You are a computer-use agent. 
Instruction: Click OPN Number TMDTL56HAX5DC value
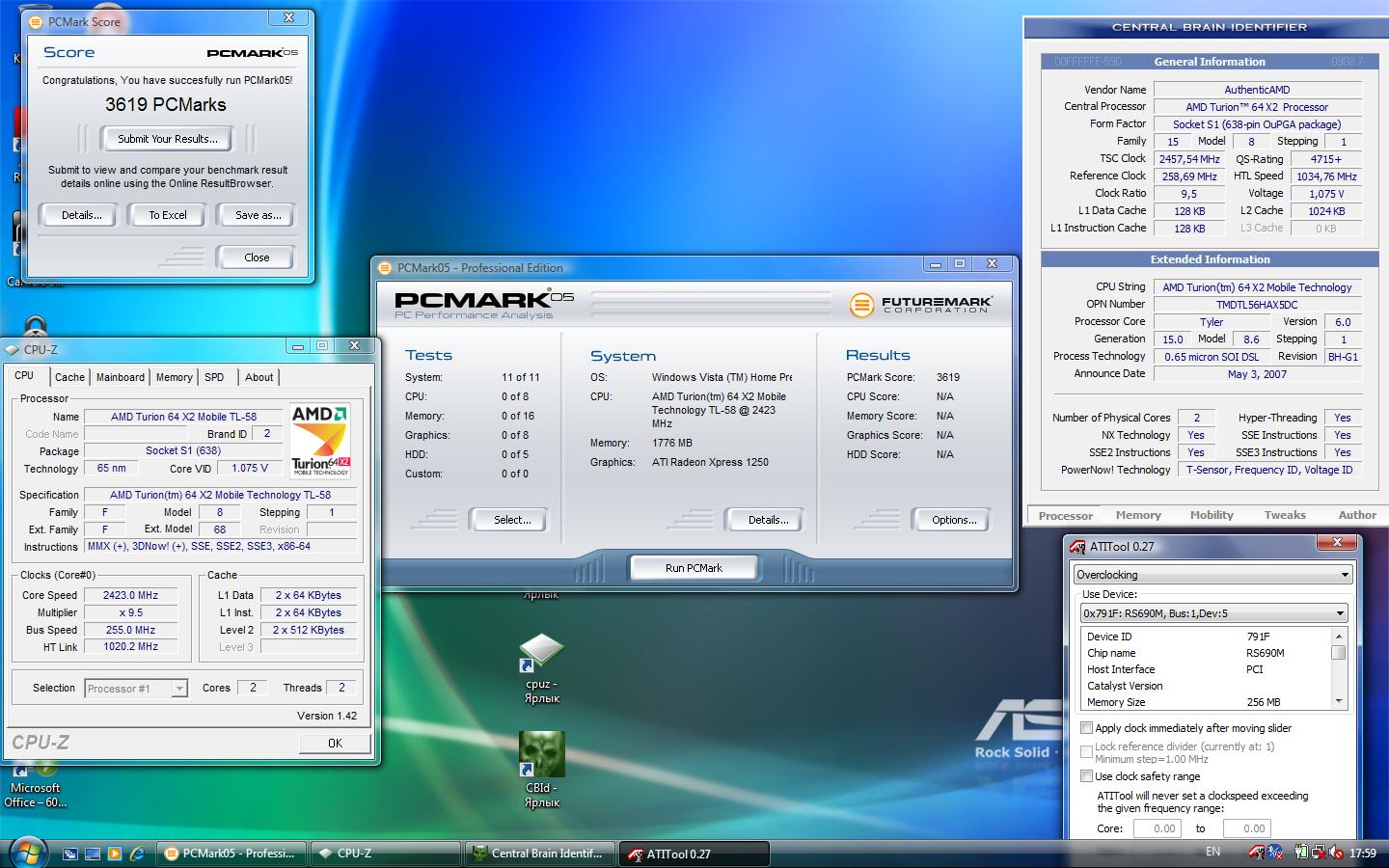[x=1256, y=305]
